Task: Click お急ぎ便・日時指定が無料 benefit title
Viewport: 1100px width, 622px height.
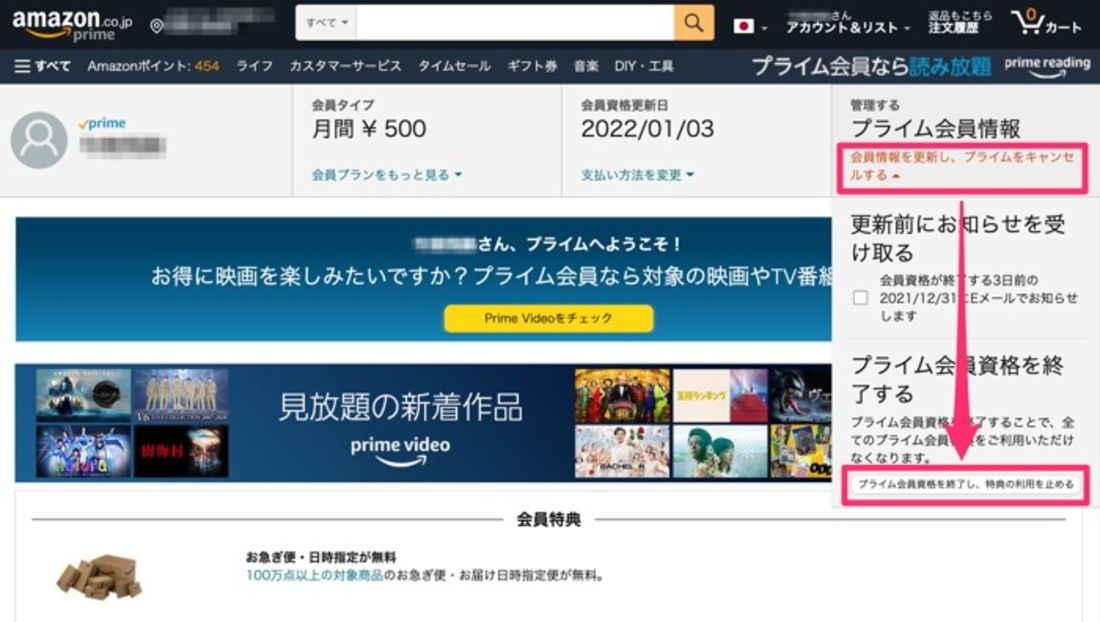Action: (321, 557)
